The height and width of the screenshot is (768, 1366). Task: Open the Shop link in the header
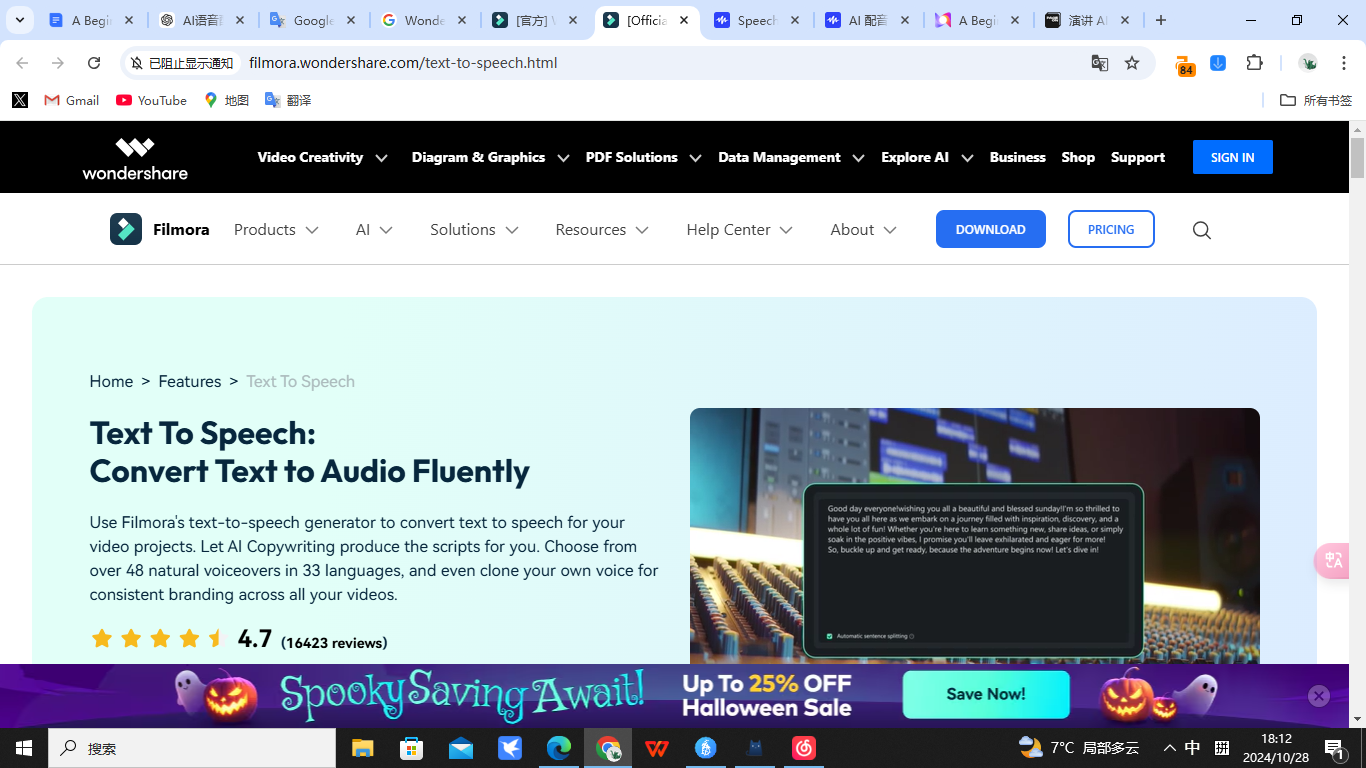1078,157
